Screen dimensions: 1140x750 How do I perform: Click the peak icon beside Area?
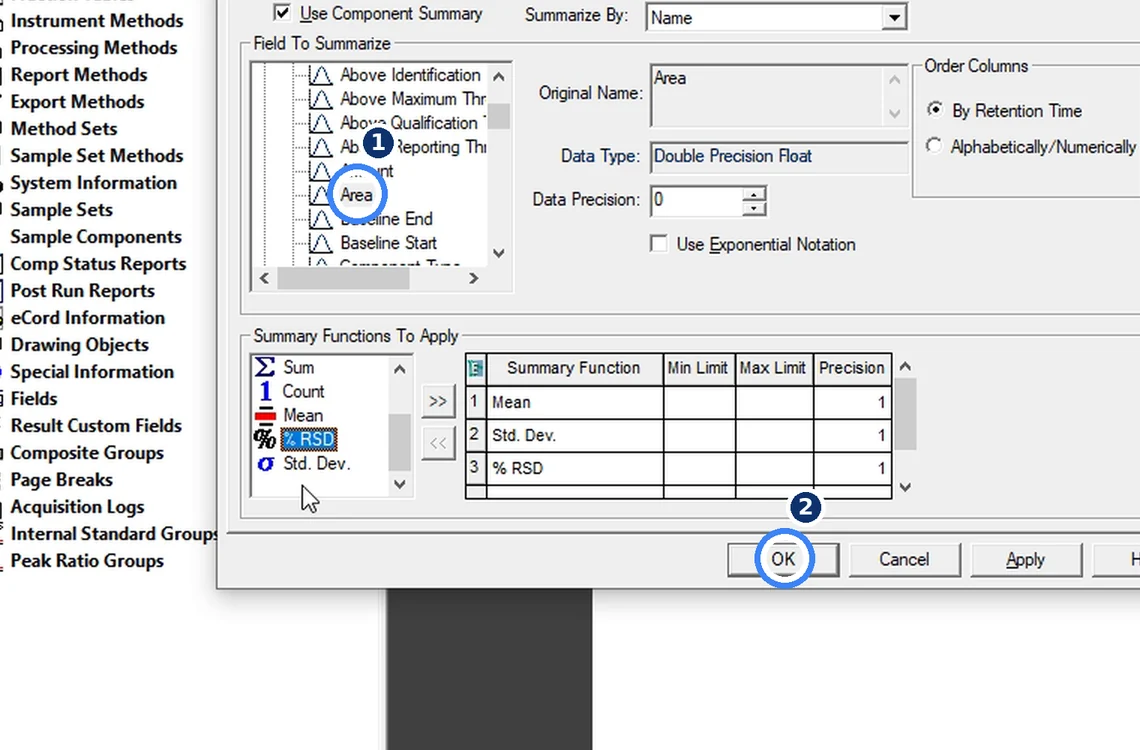(x=321, y=195)
